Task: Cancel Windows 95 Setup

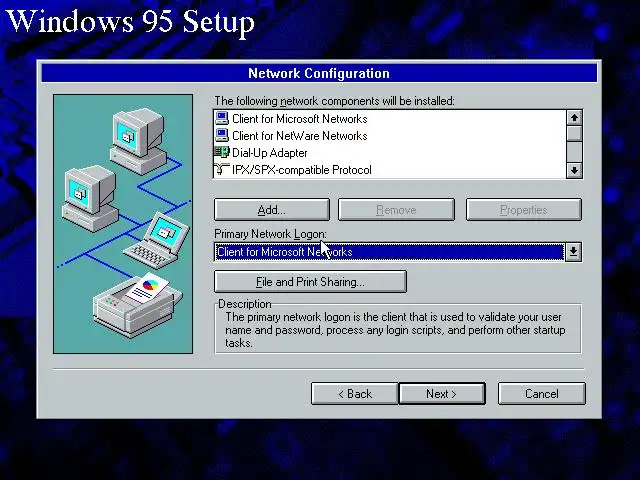Action: pyautogui.click(x=542, y=393)
